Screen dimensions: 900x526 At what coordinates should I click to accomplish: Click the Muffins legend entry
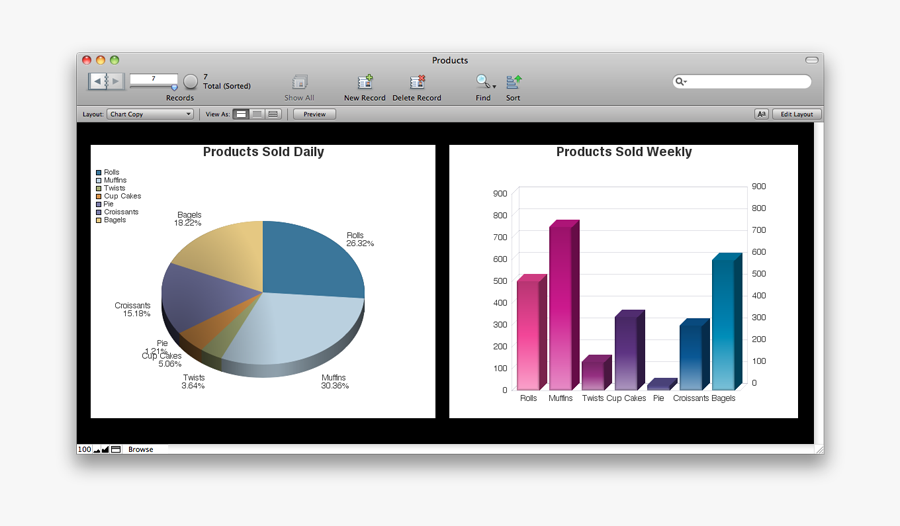pos(111,180)
